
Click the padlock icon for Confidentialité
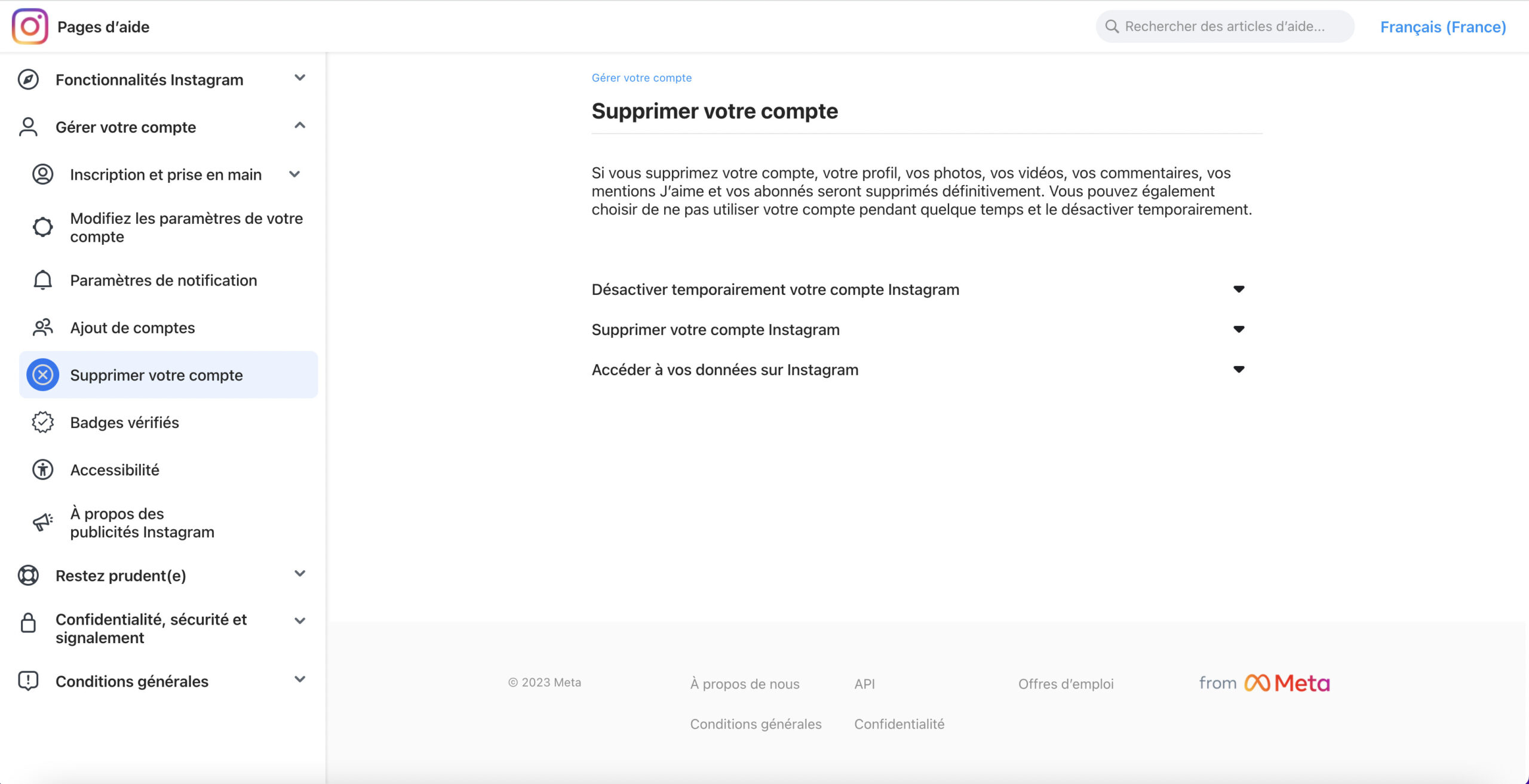(x=28, y=622)
